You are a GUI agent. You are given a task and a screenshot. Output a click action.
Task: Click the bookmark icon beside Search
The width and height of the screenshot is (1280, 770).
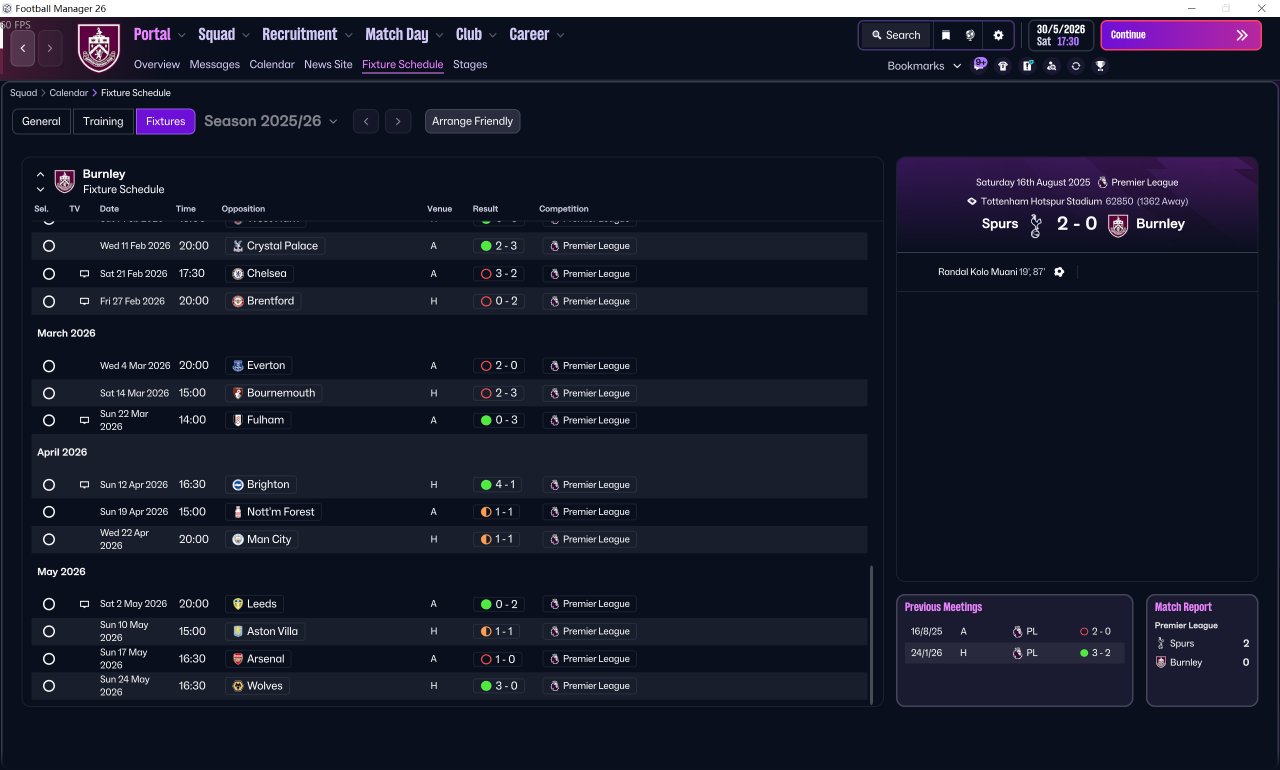946,35
